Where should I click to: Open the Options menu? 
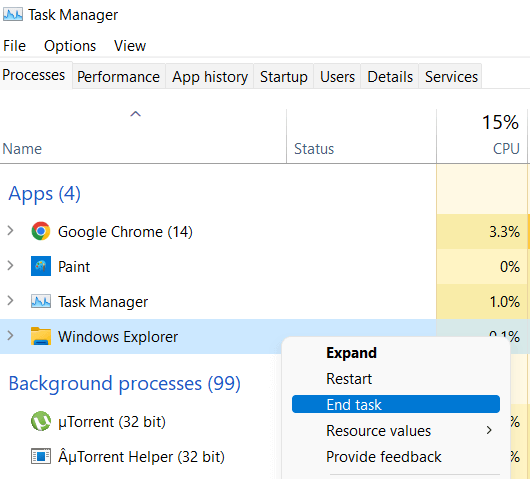click(70, 46)
